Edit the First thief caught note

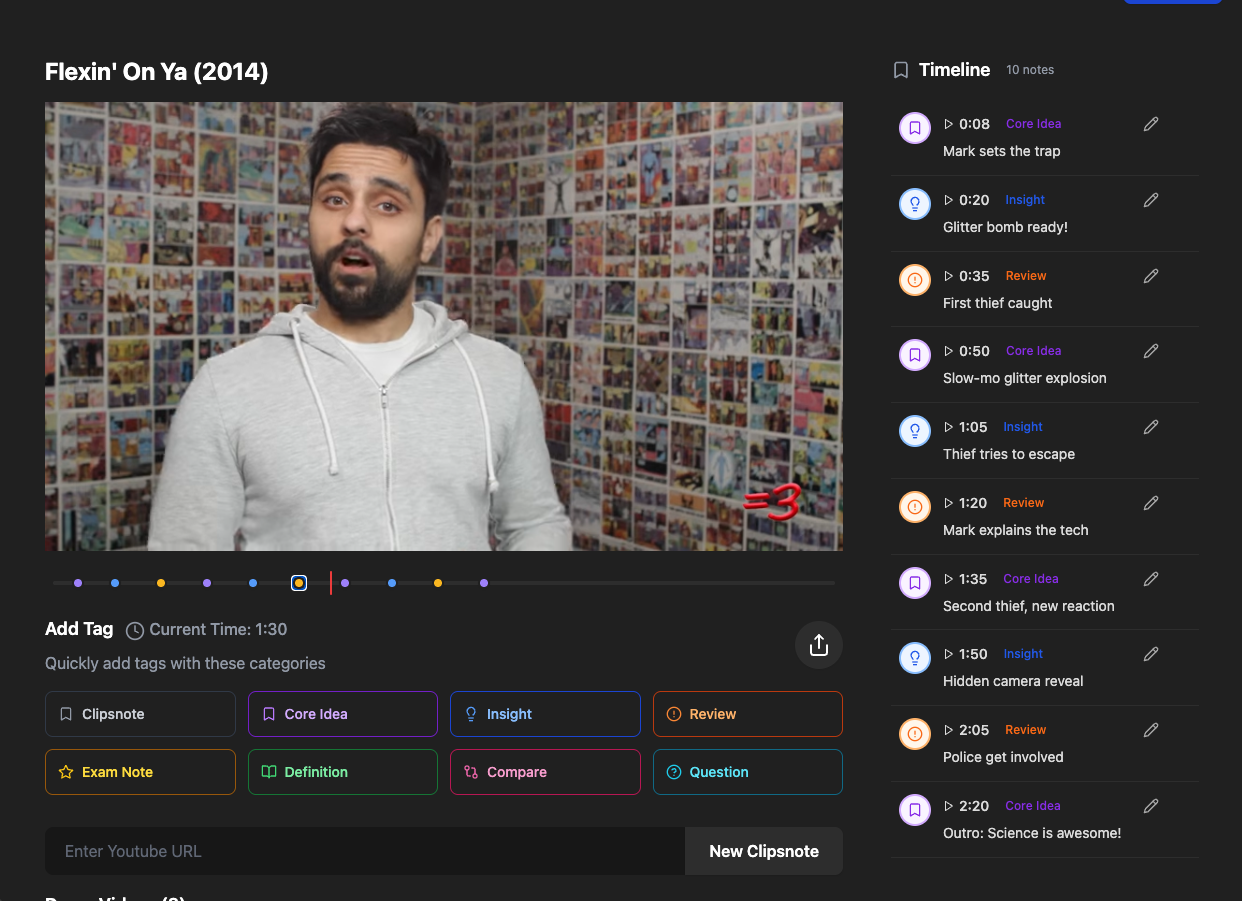(1151, 276)
